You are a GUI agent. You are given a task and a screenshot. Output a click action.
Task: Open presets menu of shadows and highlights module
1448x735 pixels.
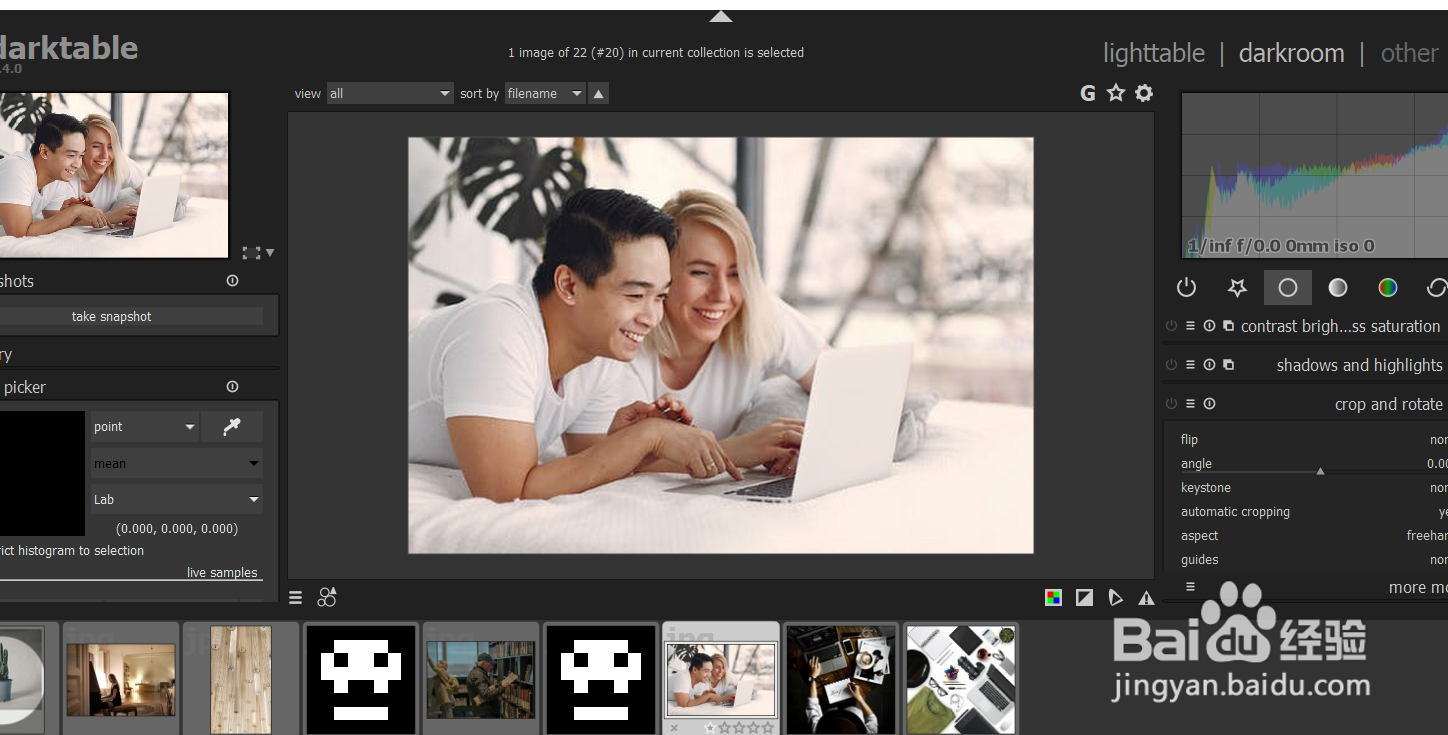1190,365
